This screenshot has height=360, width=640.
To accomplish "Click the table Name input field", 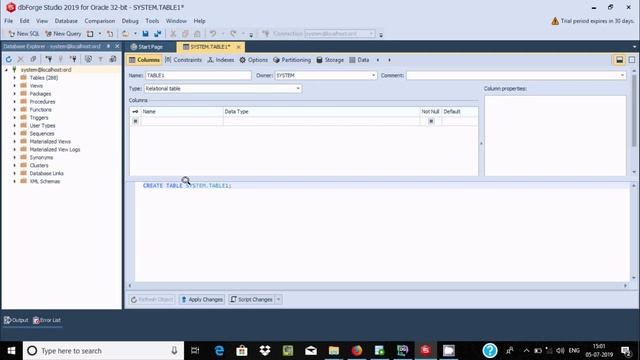I will click(x=198, y=76).
